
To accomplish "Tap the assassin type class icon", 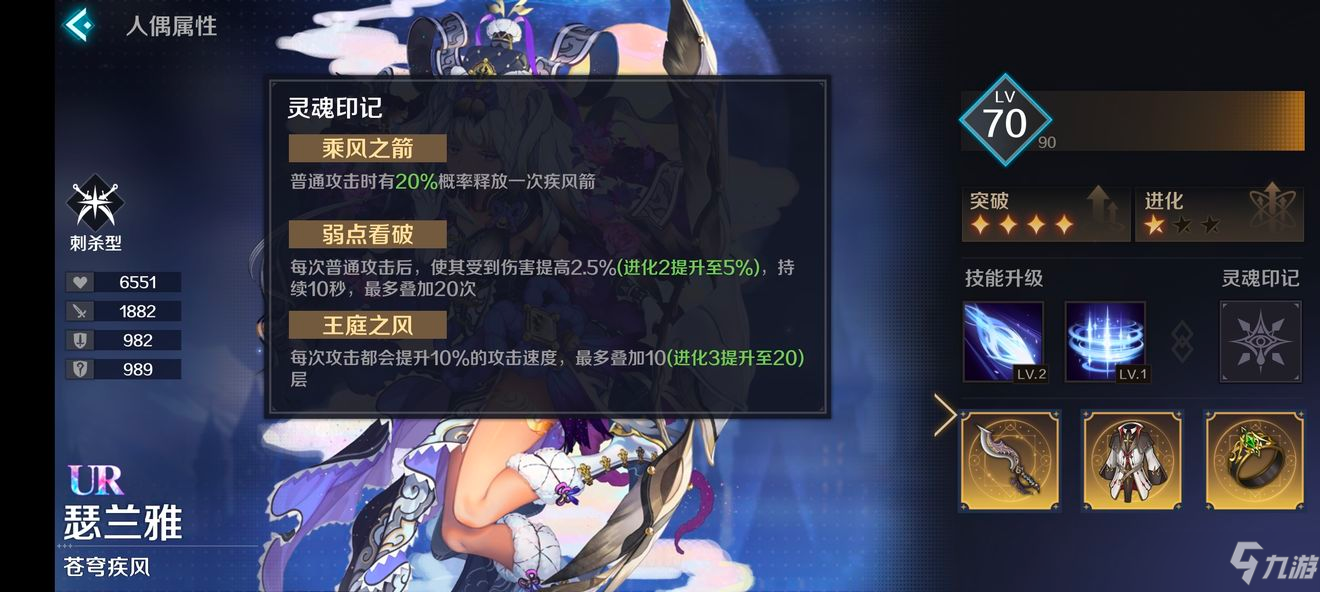I will pos(95,204).
